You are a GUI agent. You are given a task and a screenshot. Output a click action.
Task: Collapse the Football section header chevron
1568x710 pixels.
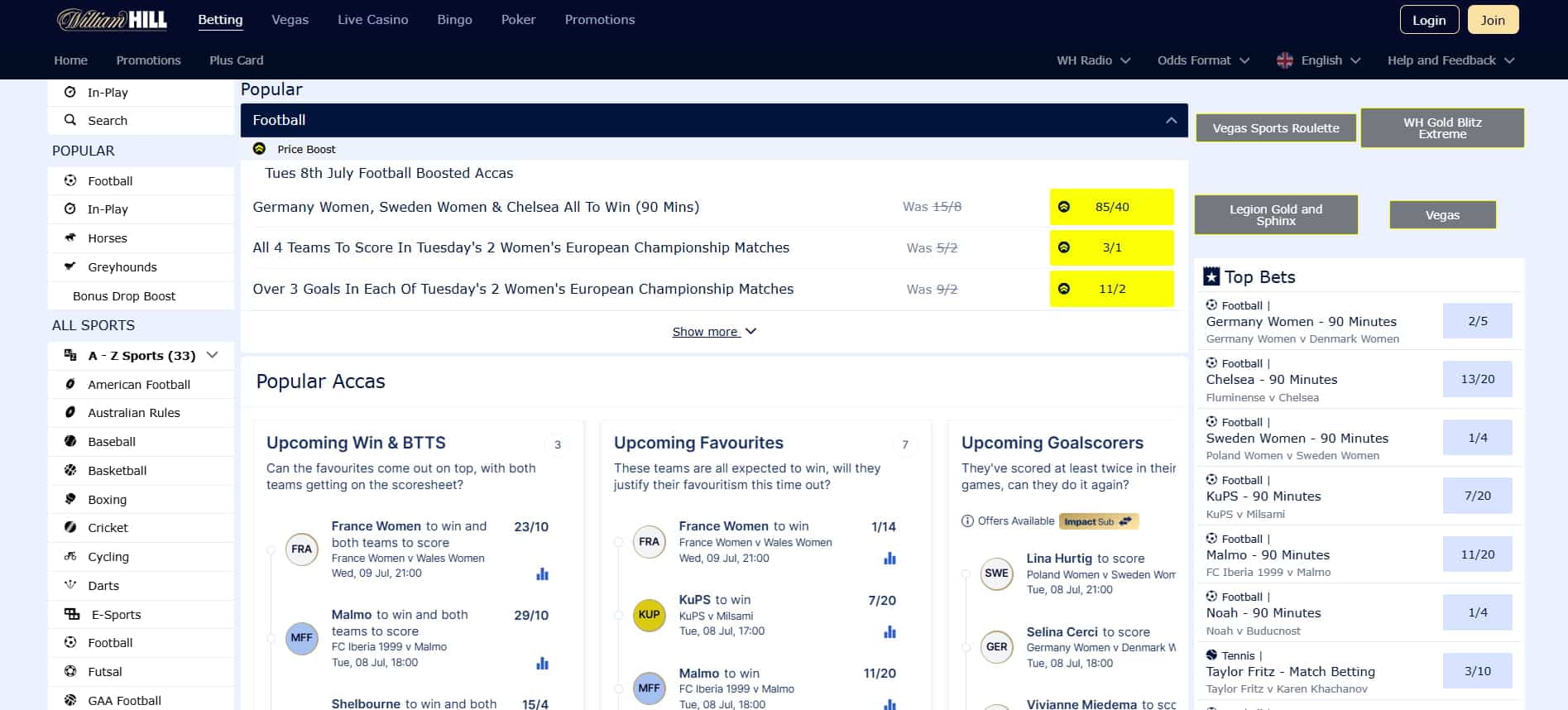click(x=1171, y=121)
